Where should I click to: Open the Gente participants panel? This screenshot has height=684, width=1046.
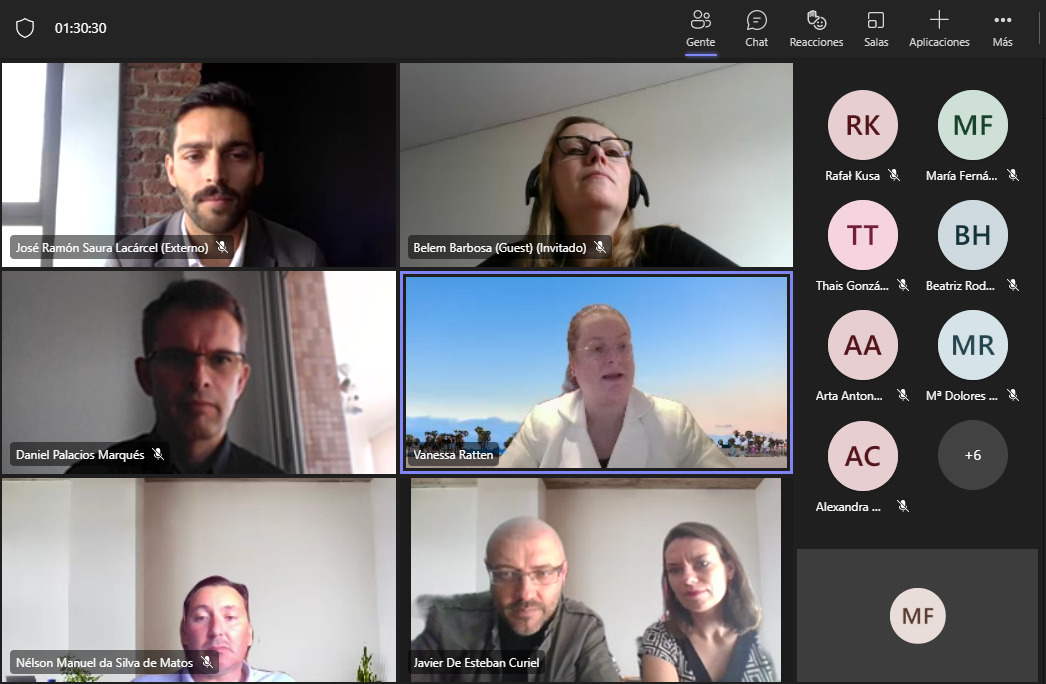(x=700, y=29)
